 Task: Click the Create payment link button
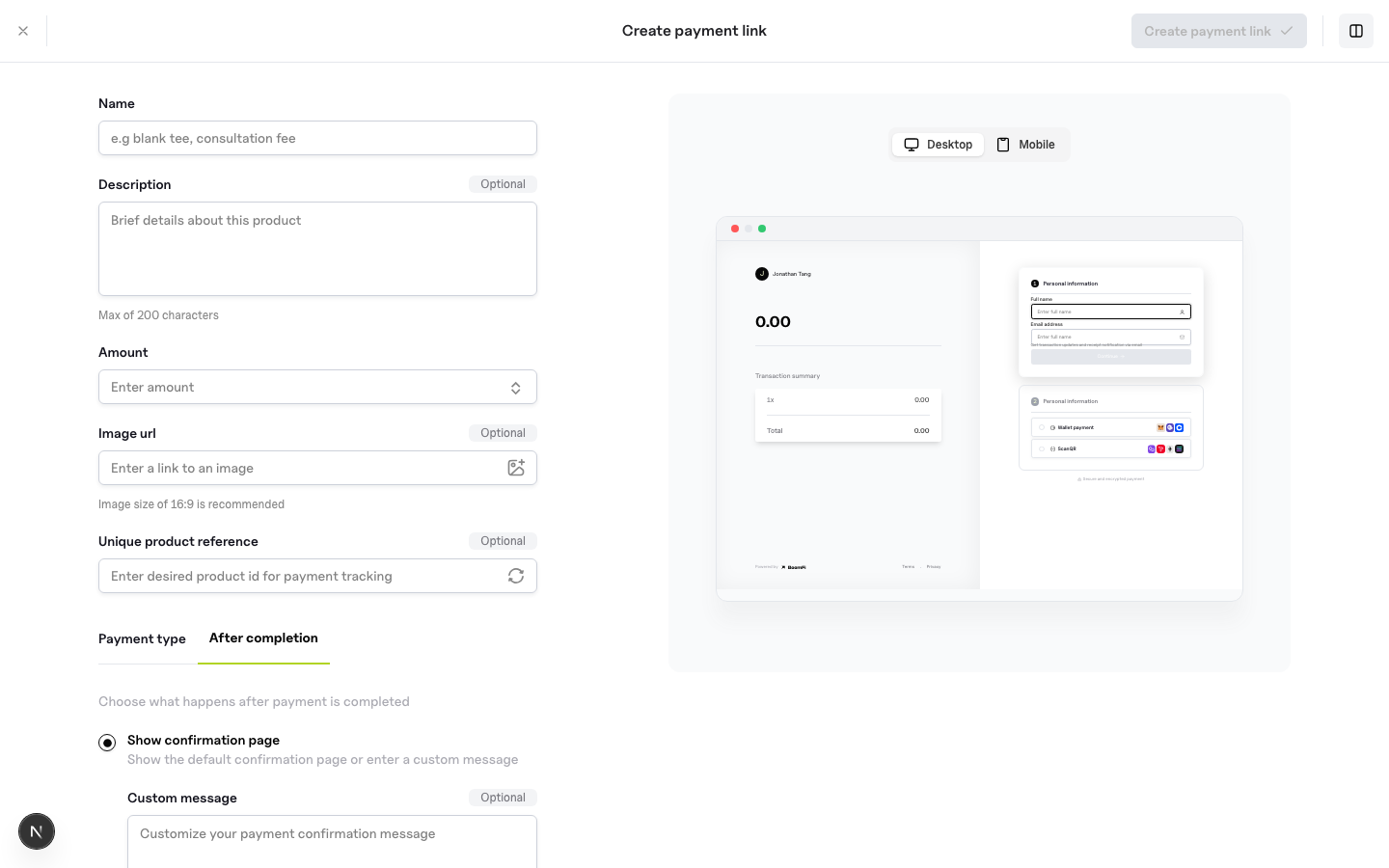[1218, 31]
